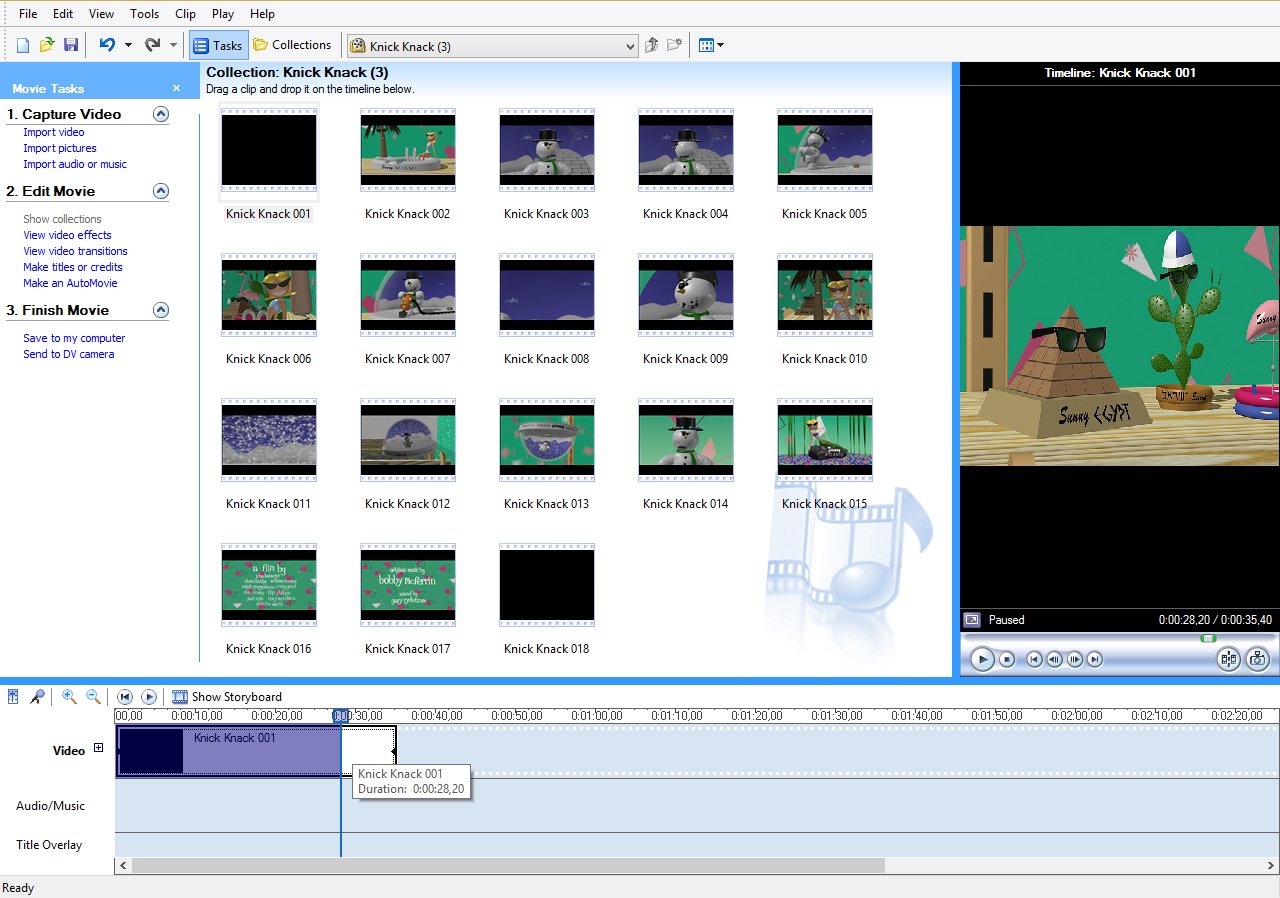Open the redo history dropdown arrow
This screenshot has height=898, width=1280.
click(x=173, y=45)
